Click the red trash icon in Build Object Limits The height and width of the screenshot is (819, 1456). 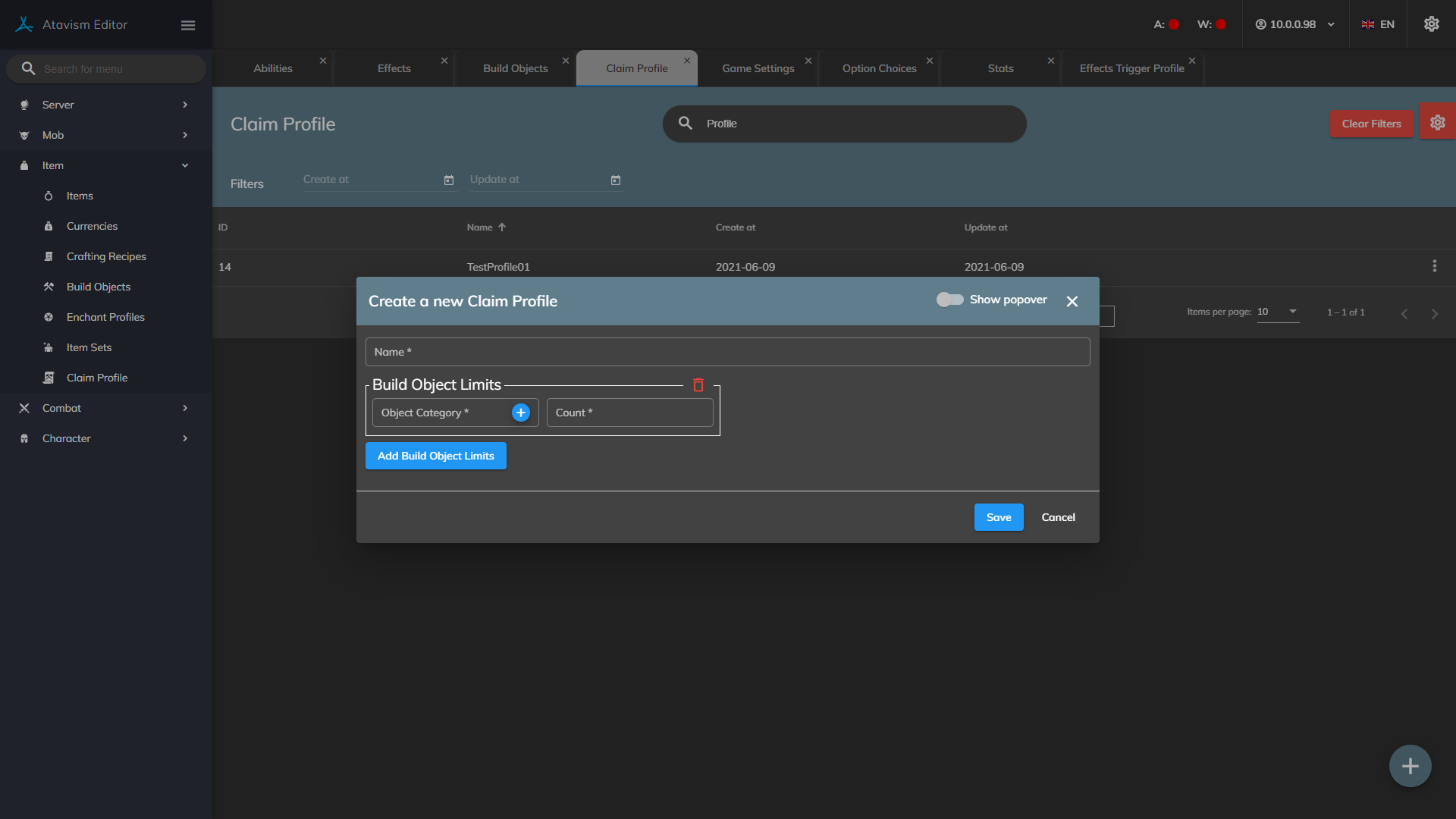tap(698, 385)
